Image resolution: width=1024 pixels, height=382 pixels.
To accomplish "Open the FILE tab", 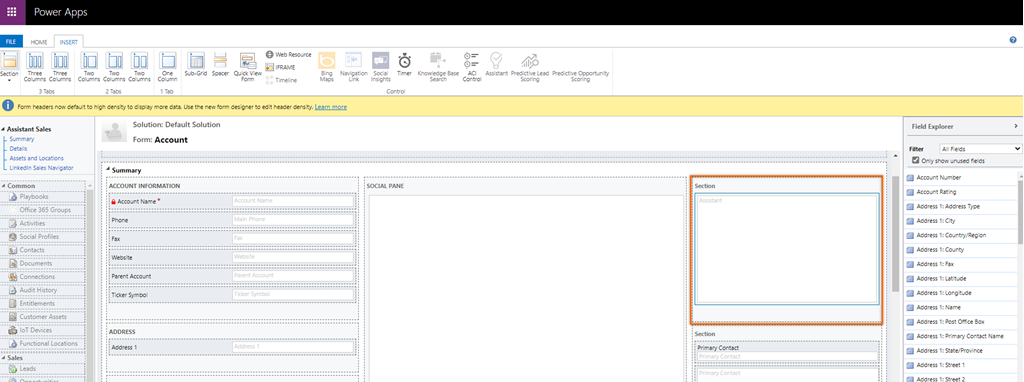I will point(11,42).
